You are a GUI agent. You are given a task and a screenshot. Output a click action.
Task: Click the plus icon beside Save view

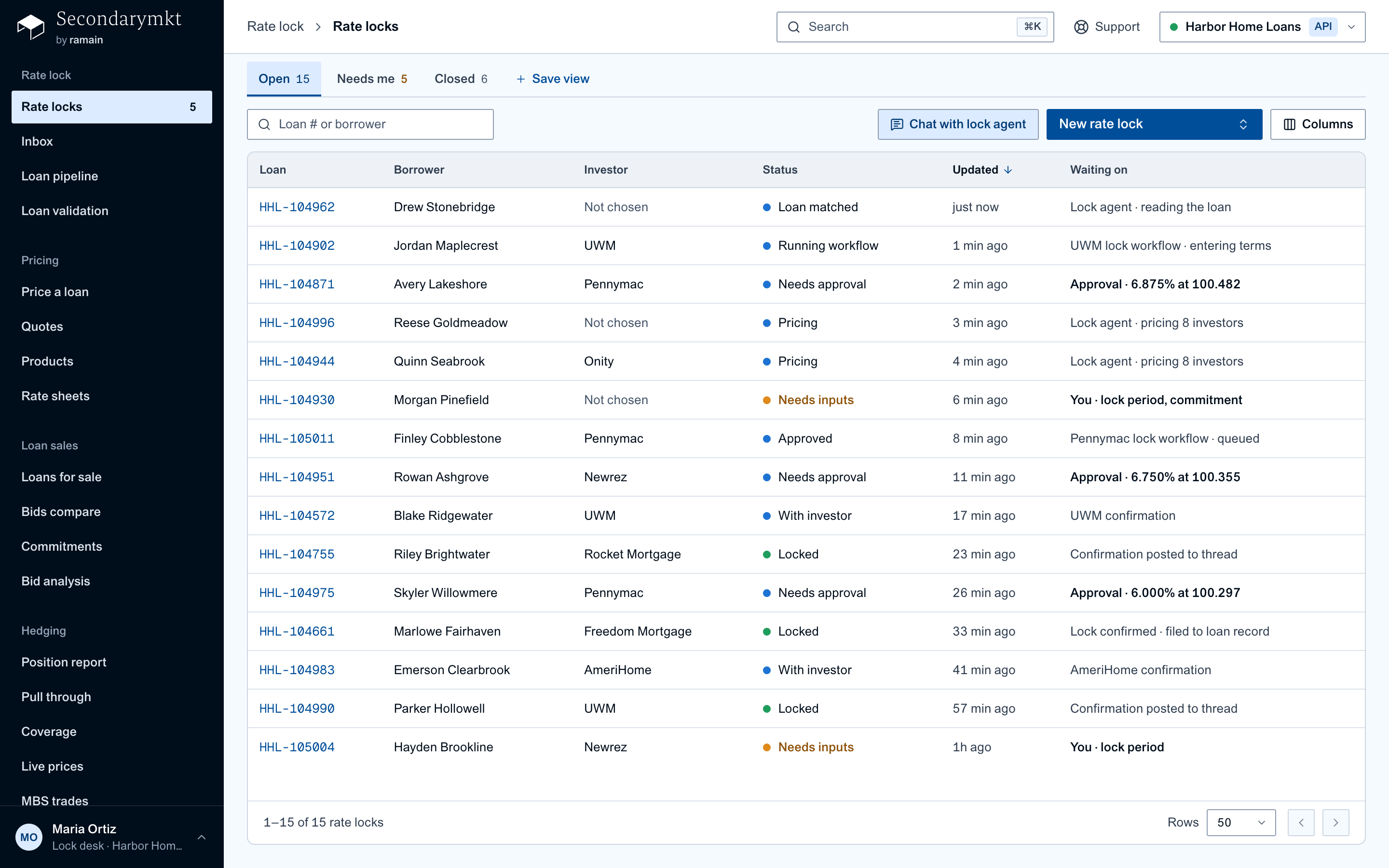click(520, 79)
